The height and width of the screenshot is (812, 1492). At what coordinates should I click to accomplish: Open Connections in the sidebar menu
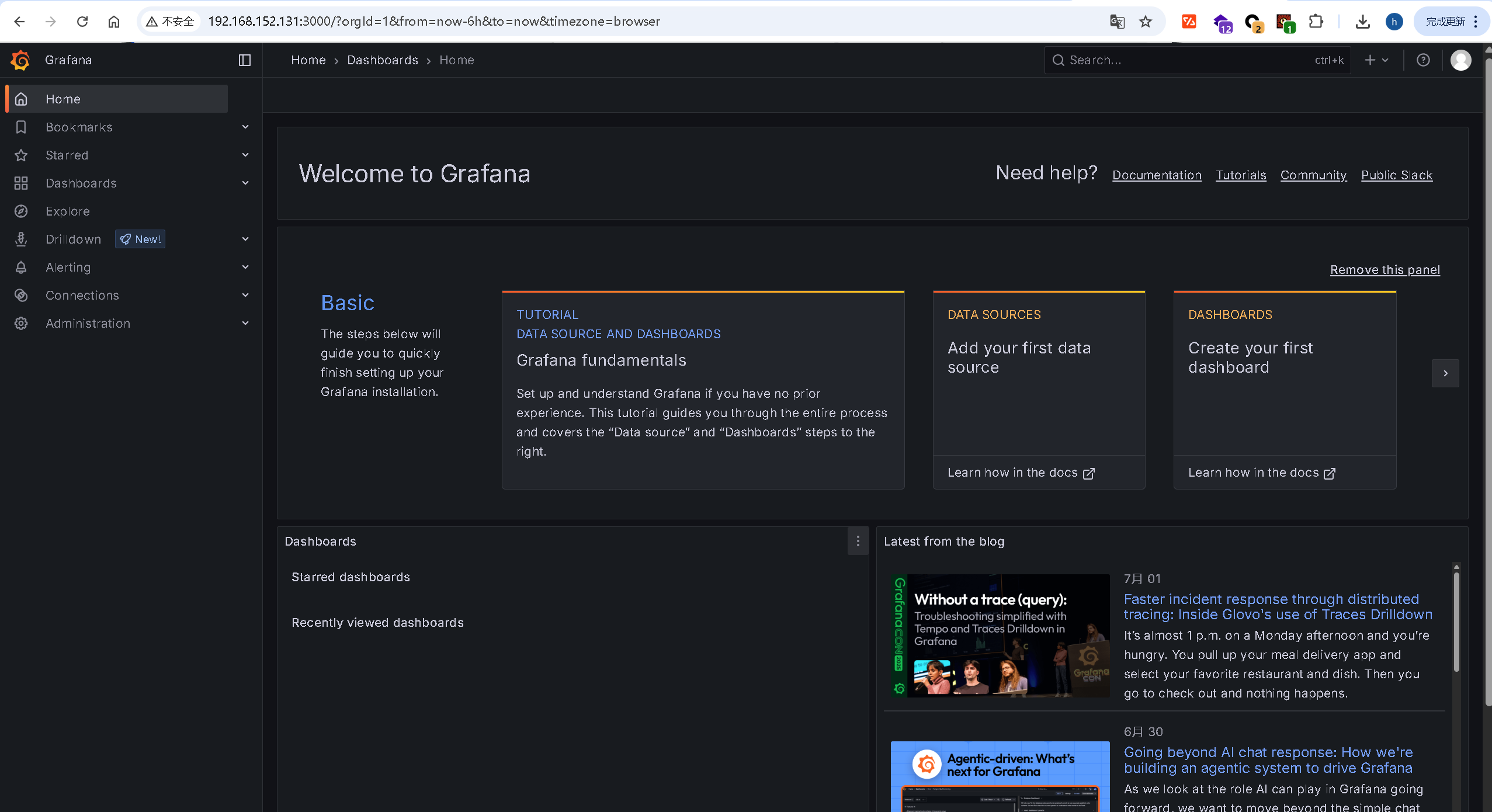82,295
